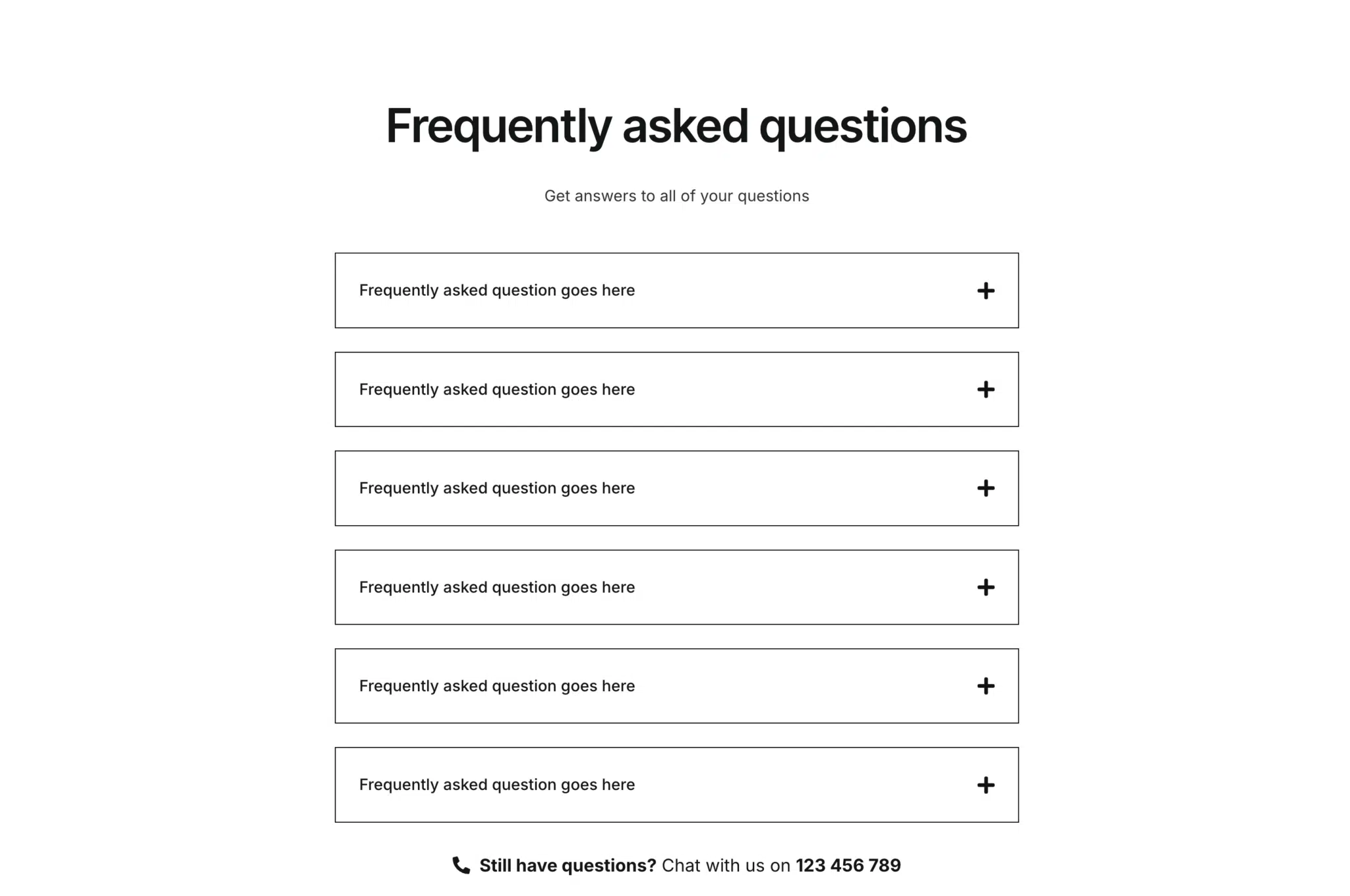Click the plus icon on the fourth FAQ item
This screenshot has height=896, width=1350.
pyautogui.click(x=985, y=587)
